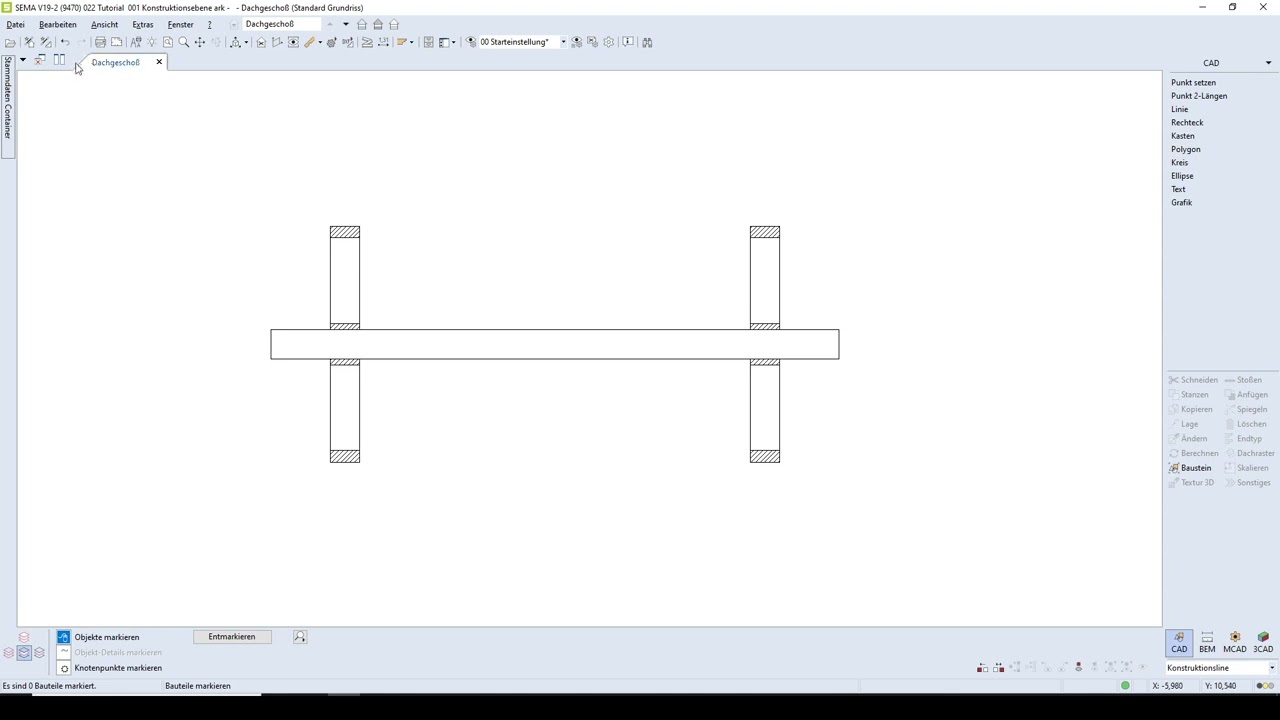Select the Grafik command
Viewport: 1280px width, 720px height.
(1181, 203)
